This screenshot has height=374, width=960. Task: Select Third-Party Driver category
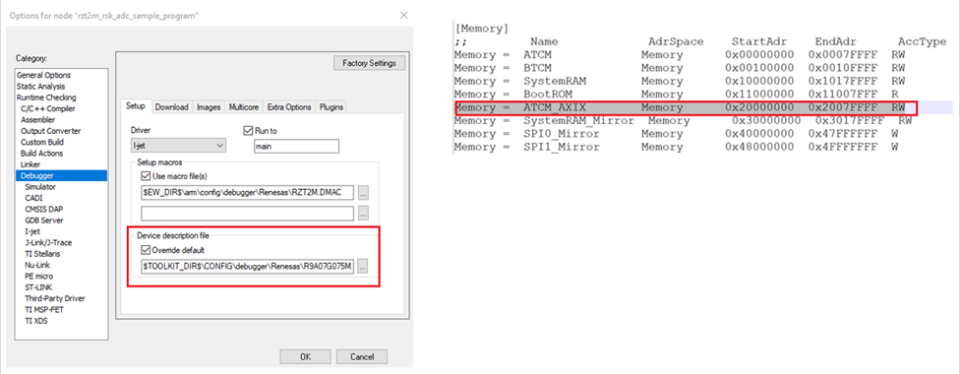[54, 298]
